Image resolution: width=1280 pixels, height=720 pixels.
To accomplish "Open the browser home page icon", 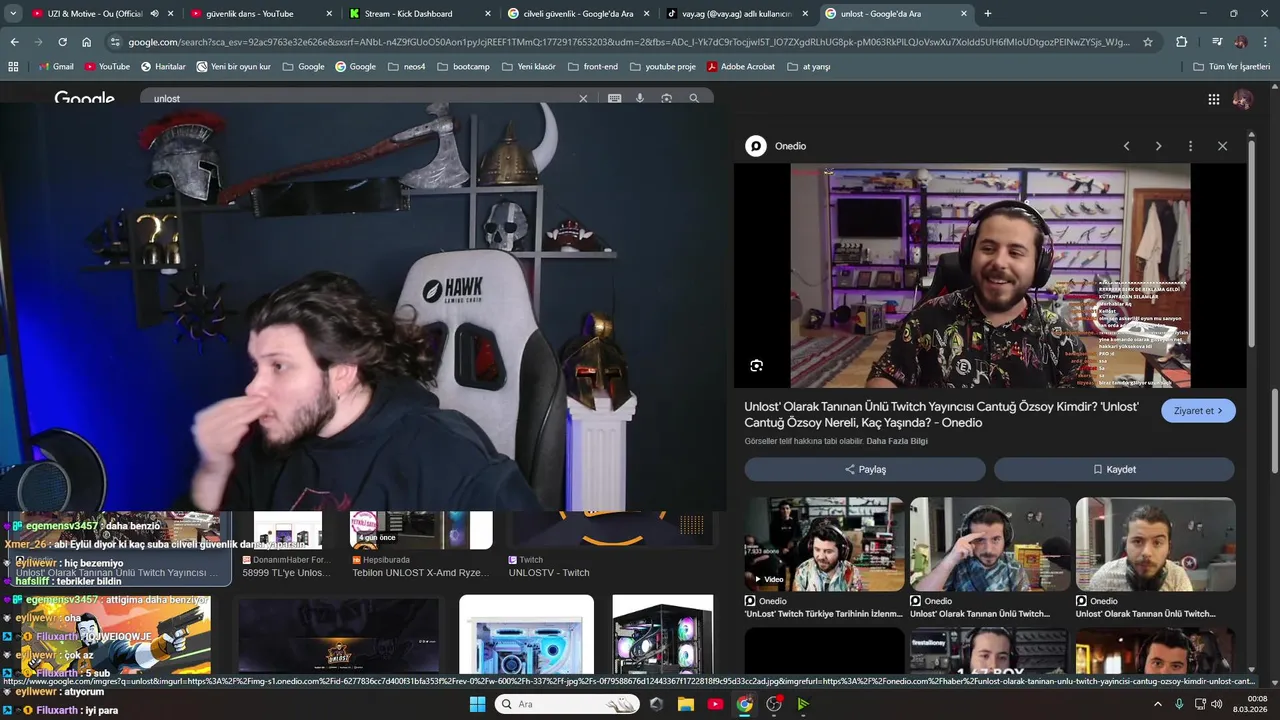I will (x=87, y=42).
